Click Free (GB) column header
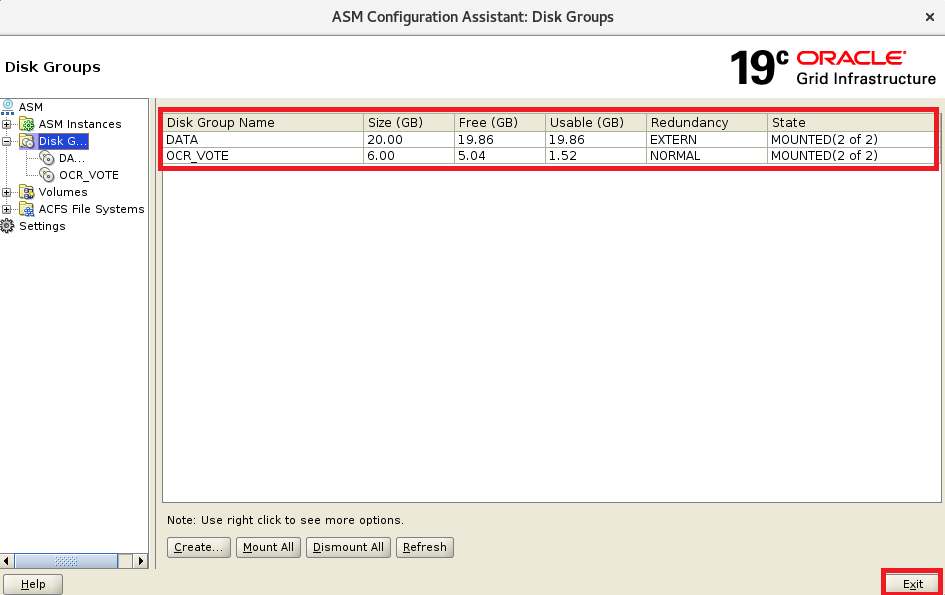Screen dimensions: 945x595 point(500,122)
